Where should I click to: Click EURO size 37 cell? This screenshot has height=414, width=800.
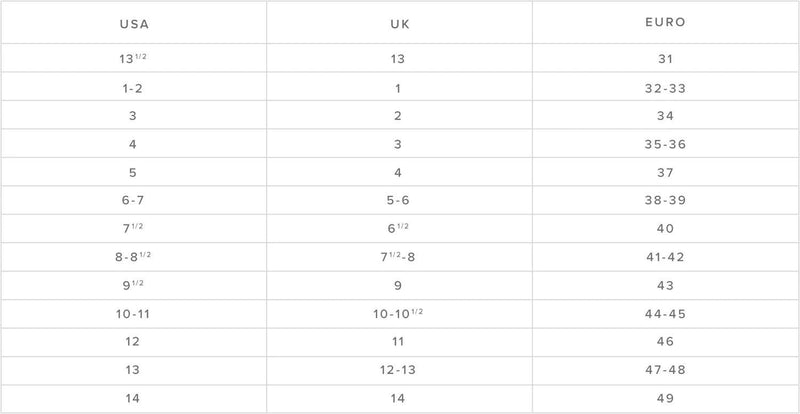[x=665, y=172]
